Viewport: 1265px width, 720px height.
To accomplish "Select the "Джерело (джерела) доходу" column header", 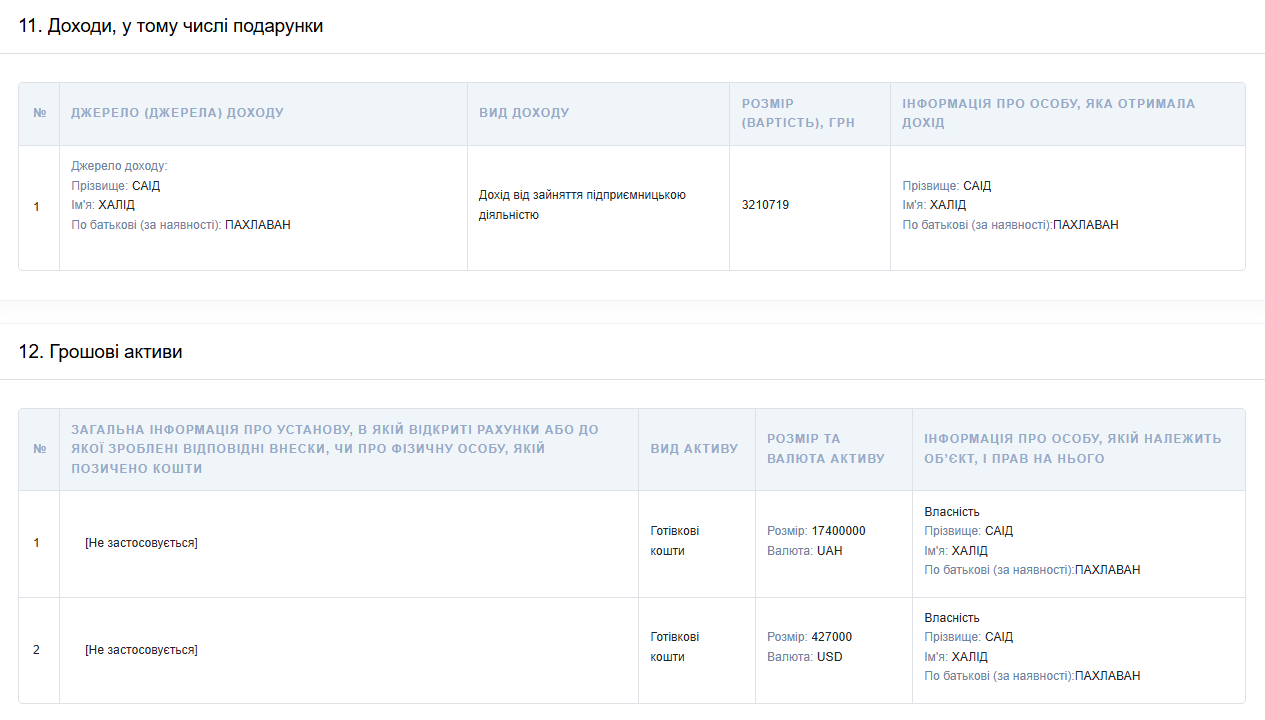I will [x=177, y=113].
